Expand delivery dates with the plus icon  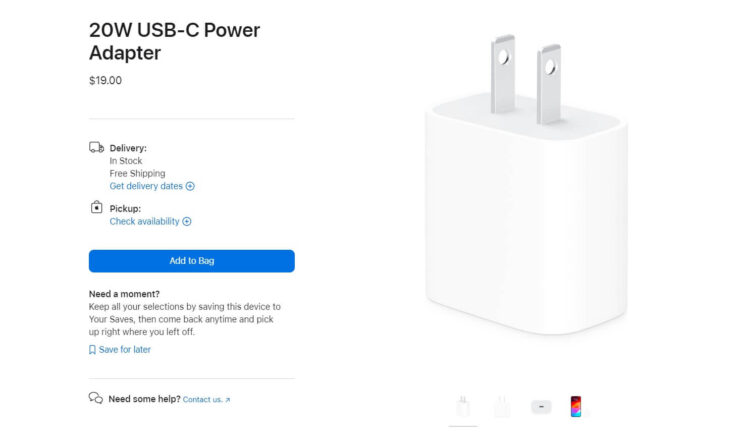tap(190, 186)
